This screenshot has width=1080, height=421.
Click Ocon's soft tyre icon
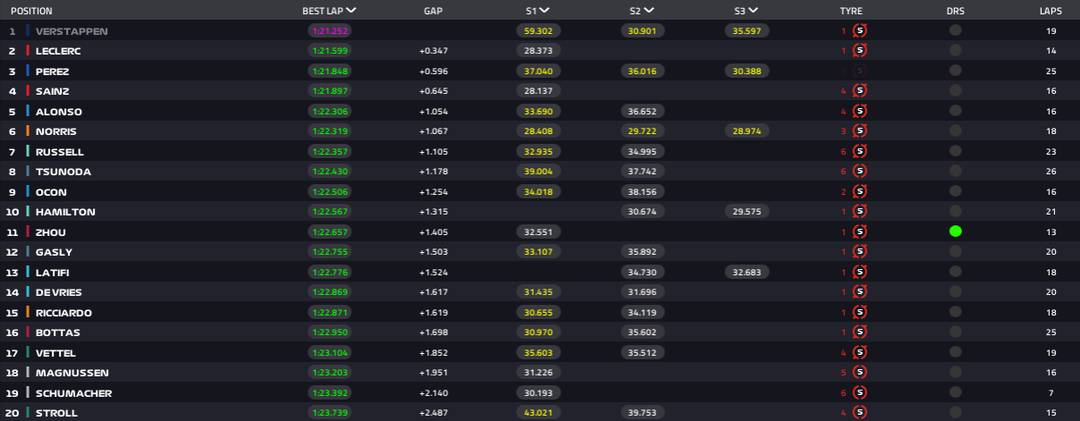click(860, 192)
